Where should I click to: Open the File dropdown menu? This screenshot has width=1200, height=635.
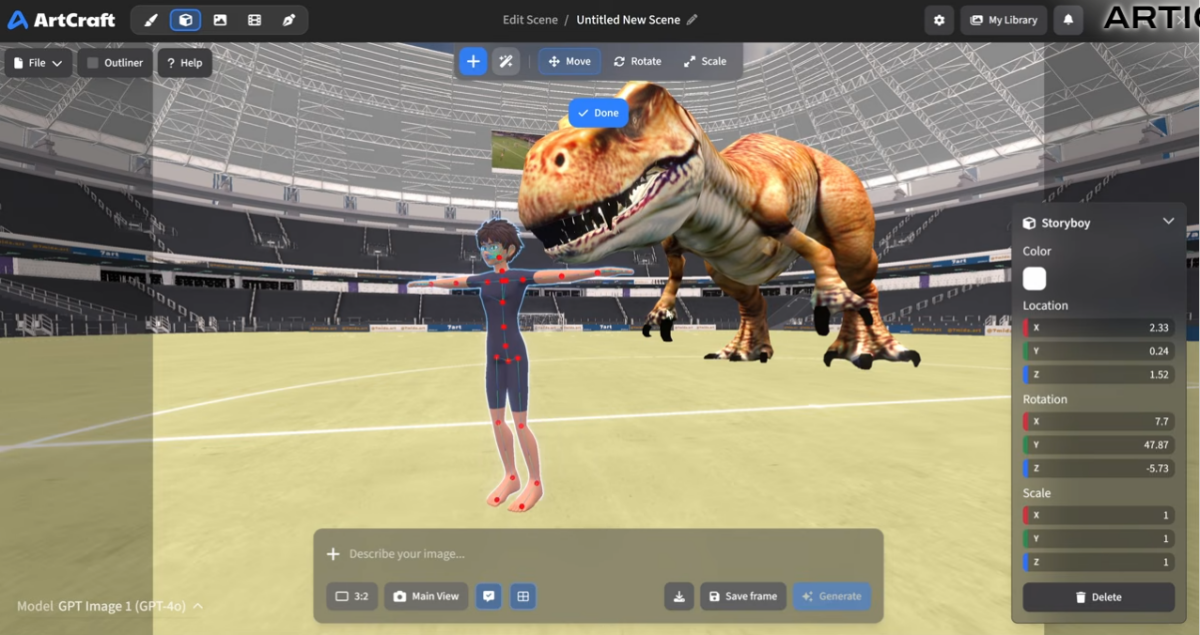tap(38, 63)
